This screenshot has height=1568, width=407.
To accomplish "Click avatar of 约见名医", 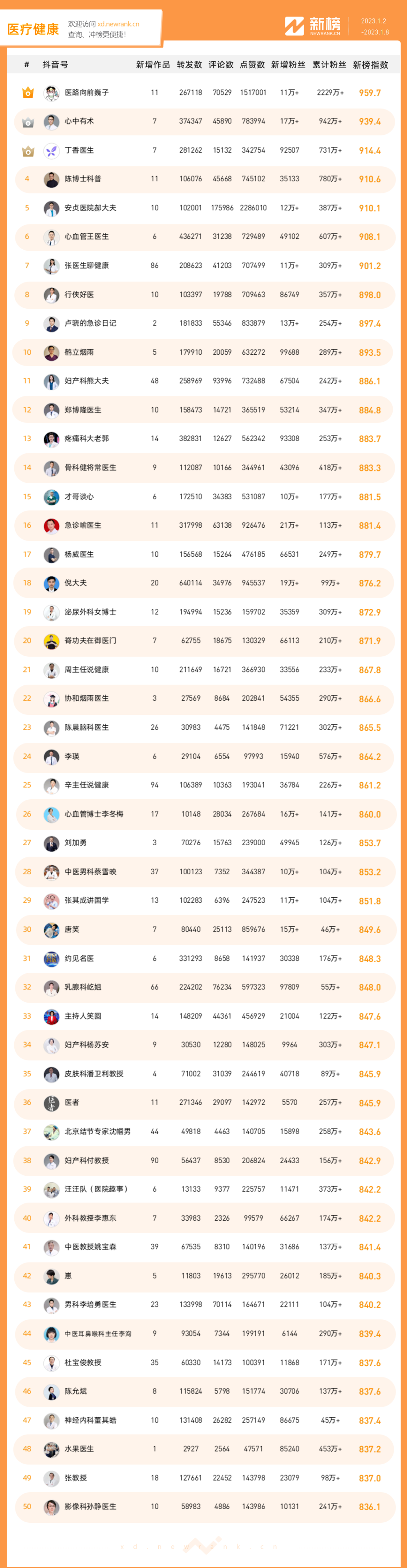I will 52,959.
